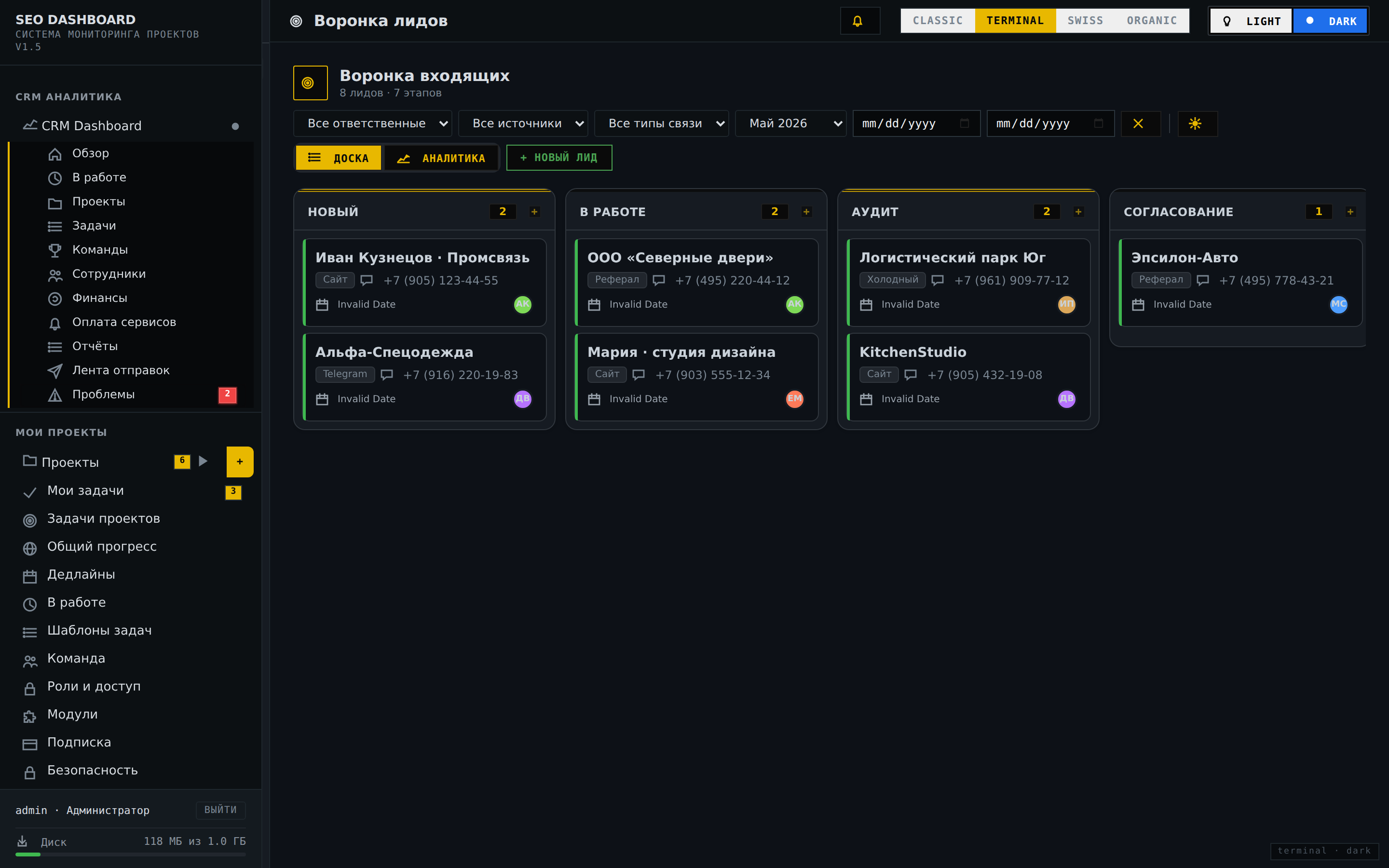Open the KitchenStudio lead card
Screen dimensions: 1389x868
click(x=969, y=377)
